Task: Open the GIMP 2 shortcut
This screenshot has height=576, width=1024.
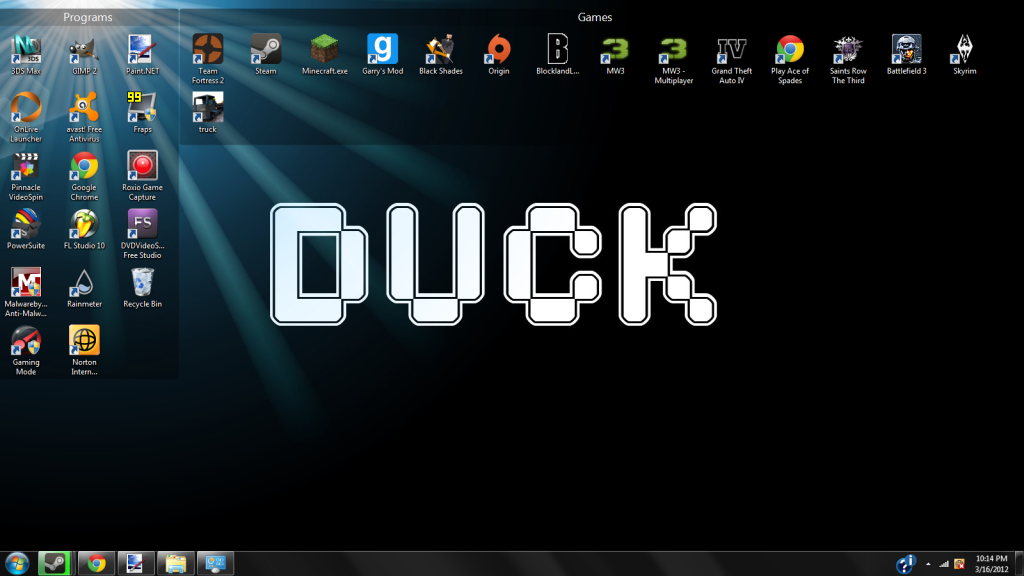Action: pos(84,50)
